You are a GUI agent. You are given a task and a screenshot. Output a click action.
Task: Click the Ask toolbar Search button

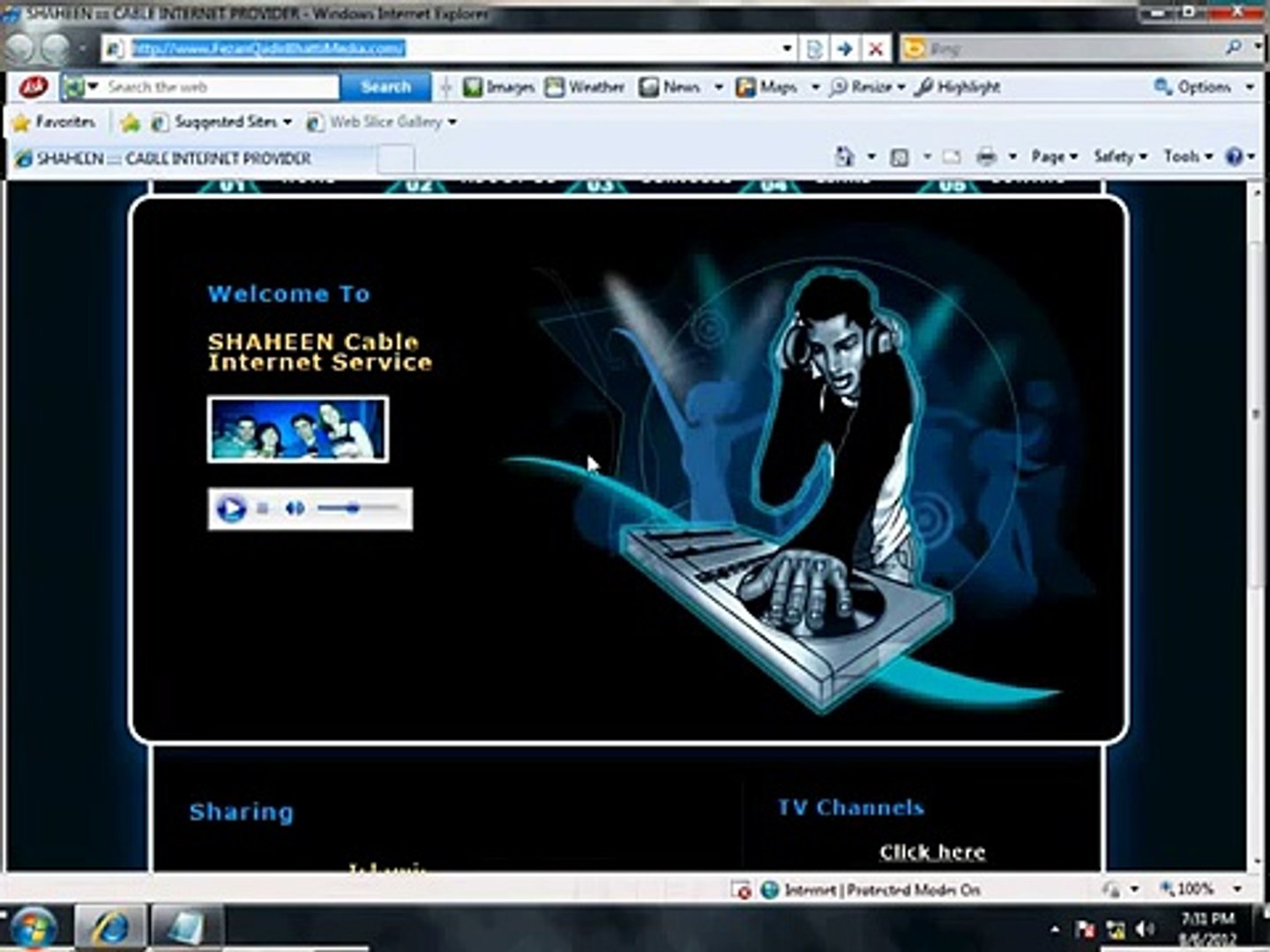[x=385, y=86]
